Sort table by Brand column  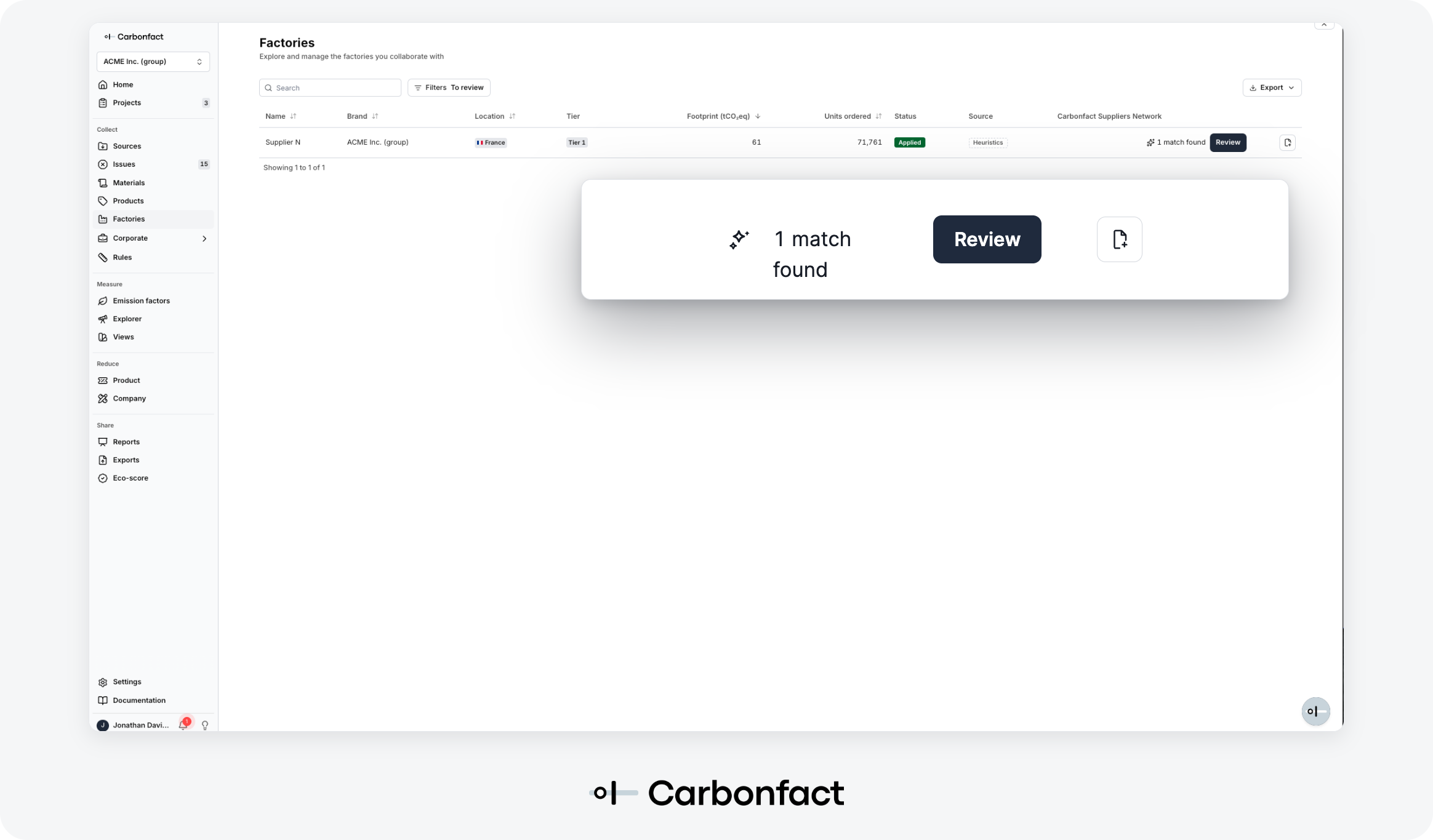363,116
